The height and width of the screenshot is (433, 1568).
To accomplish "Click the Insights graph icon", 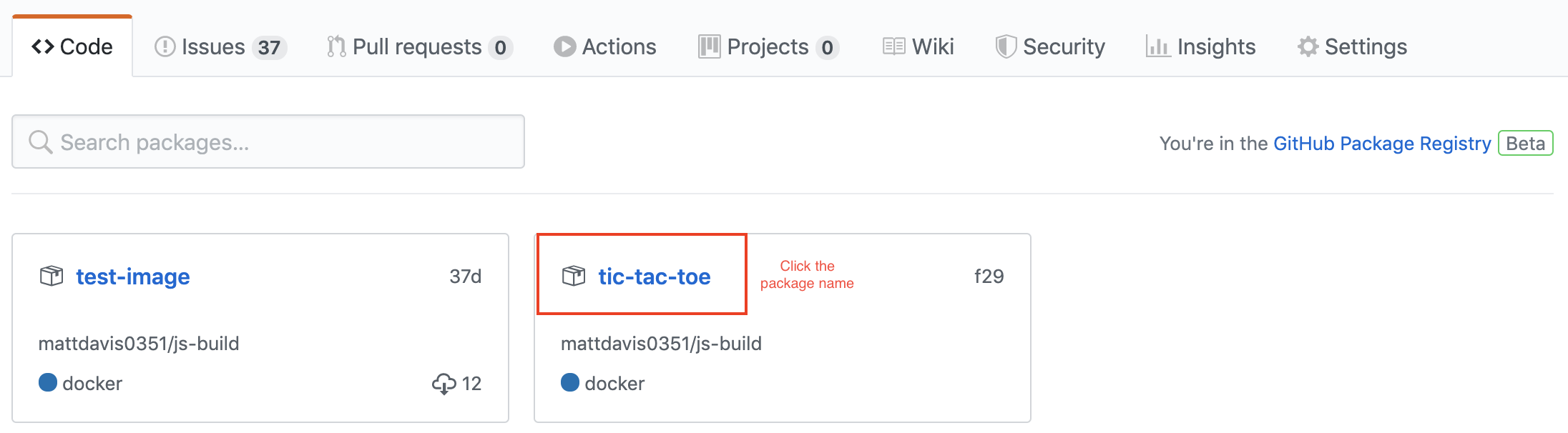I will [1157, 47].
